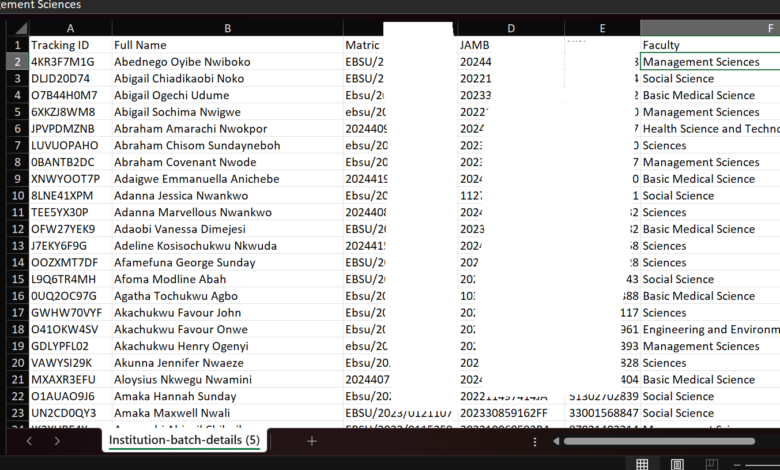This screenshot has height=470, width=780.
Task: Click the previous sheet navigation arrow
Action: point(29,441)
